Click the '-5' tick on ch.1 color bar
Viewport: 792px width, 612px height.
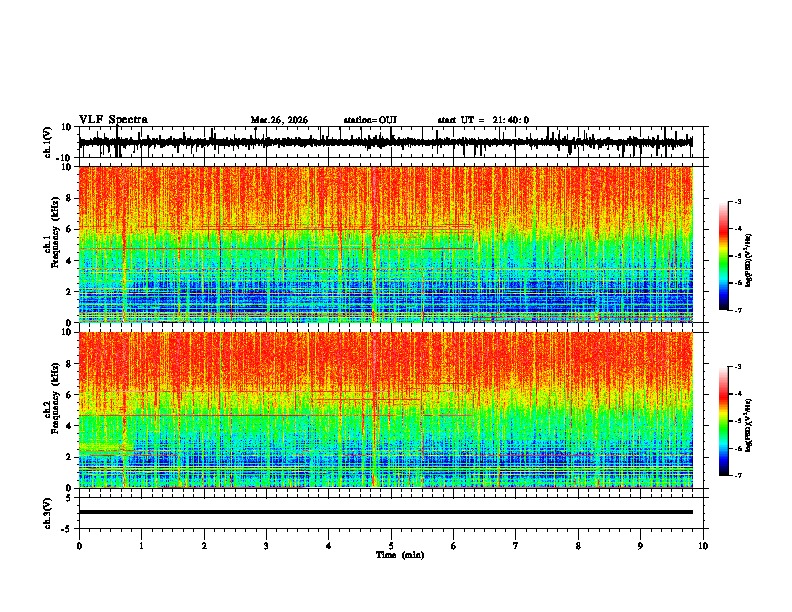(x=737, y=256)
